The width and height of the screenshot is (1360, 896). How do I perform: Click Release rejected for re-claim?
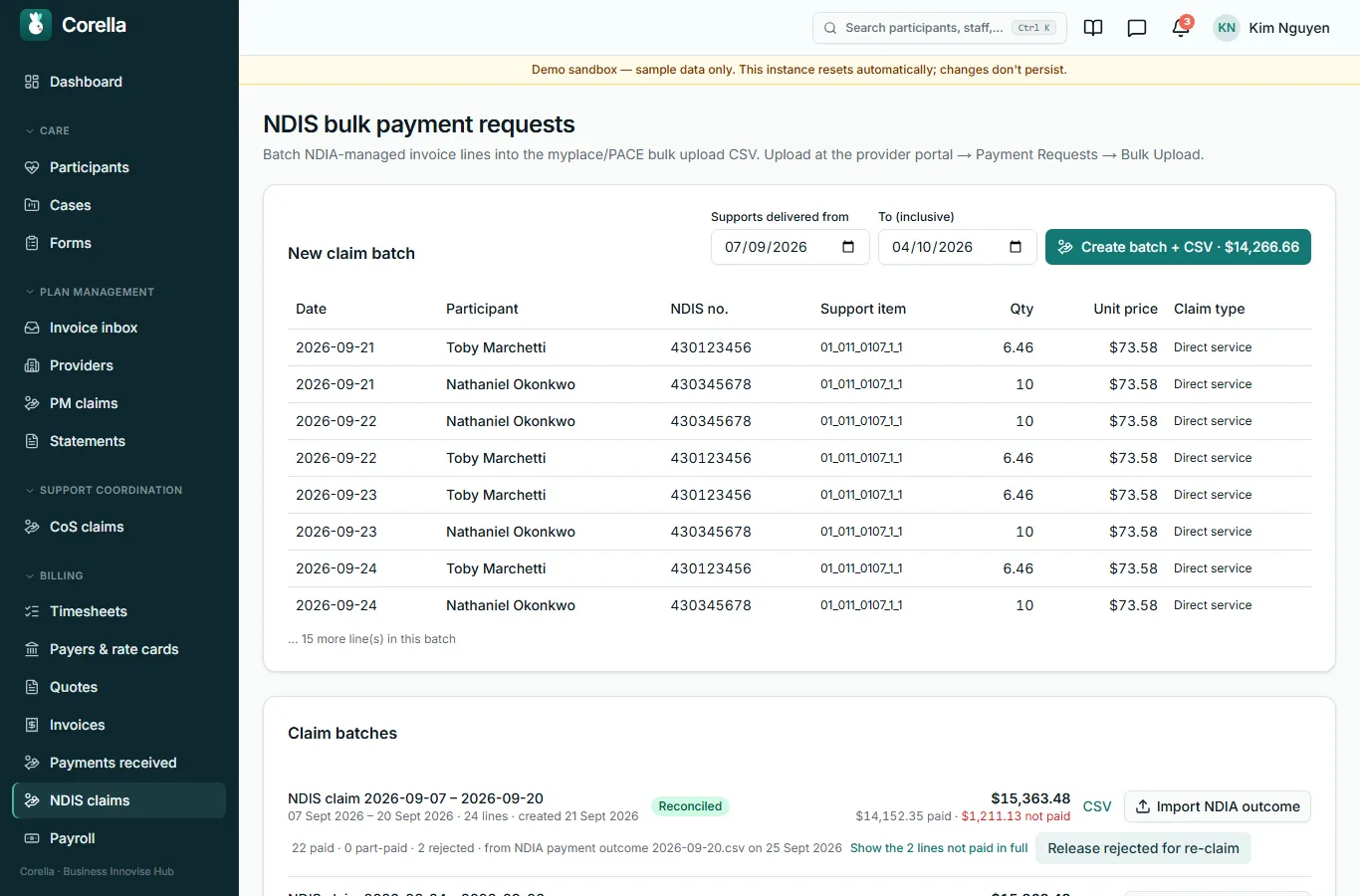[x=1143, y=848]
